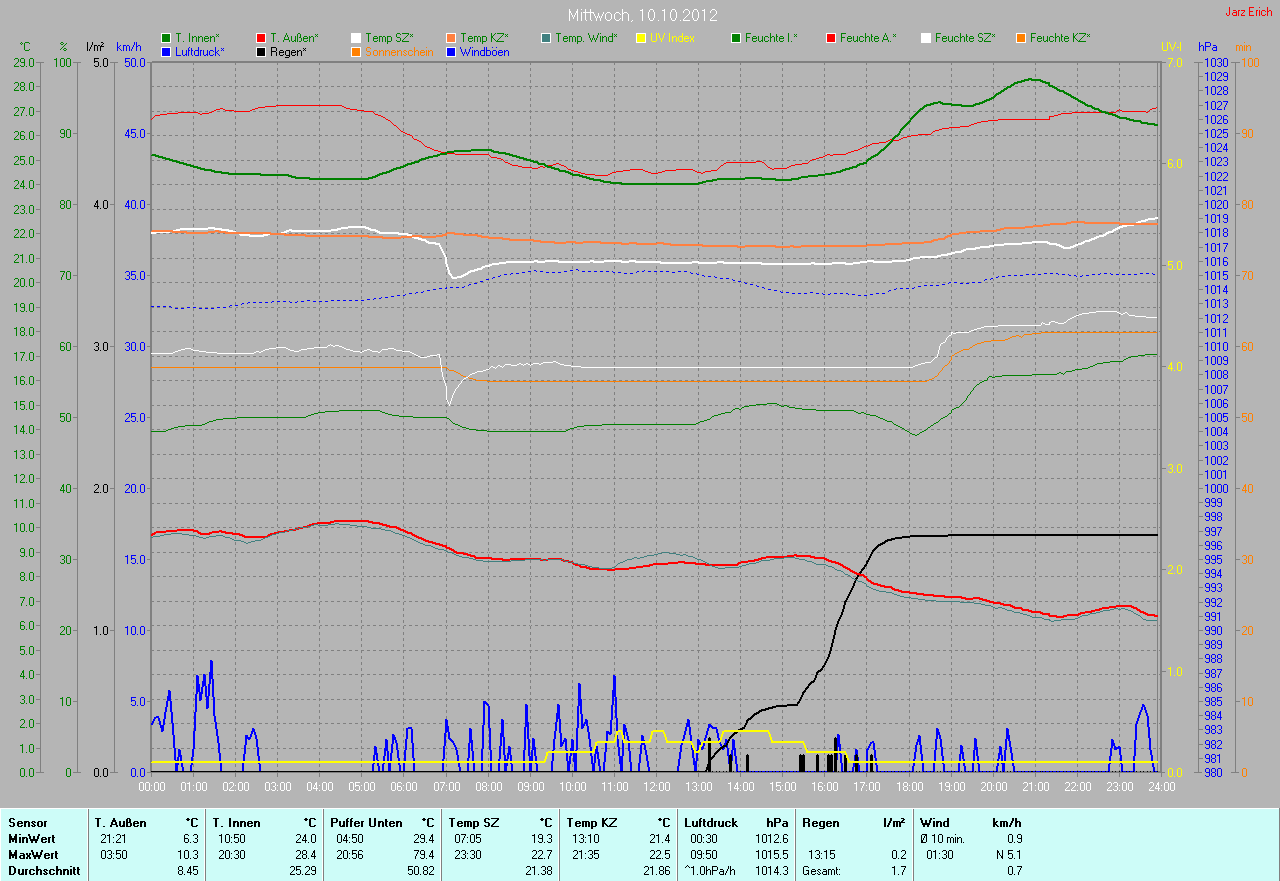Image resolution: width=1280 pixels, height=881 pixels.
Task: Click the Luftdruck column header in table
Action: pyautogui.click(x=711, y=822)
